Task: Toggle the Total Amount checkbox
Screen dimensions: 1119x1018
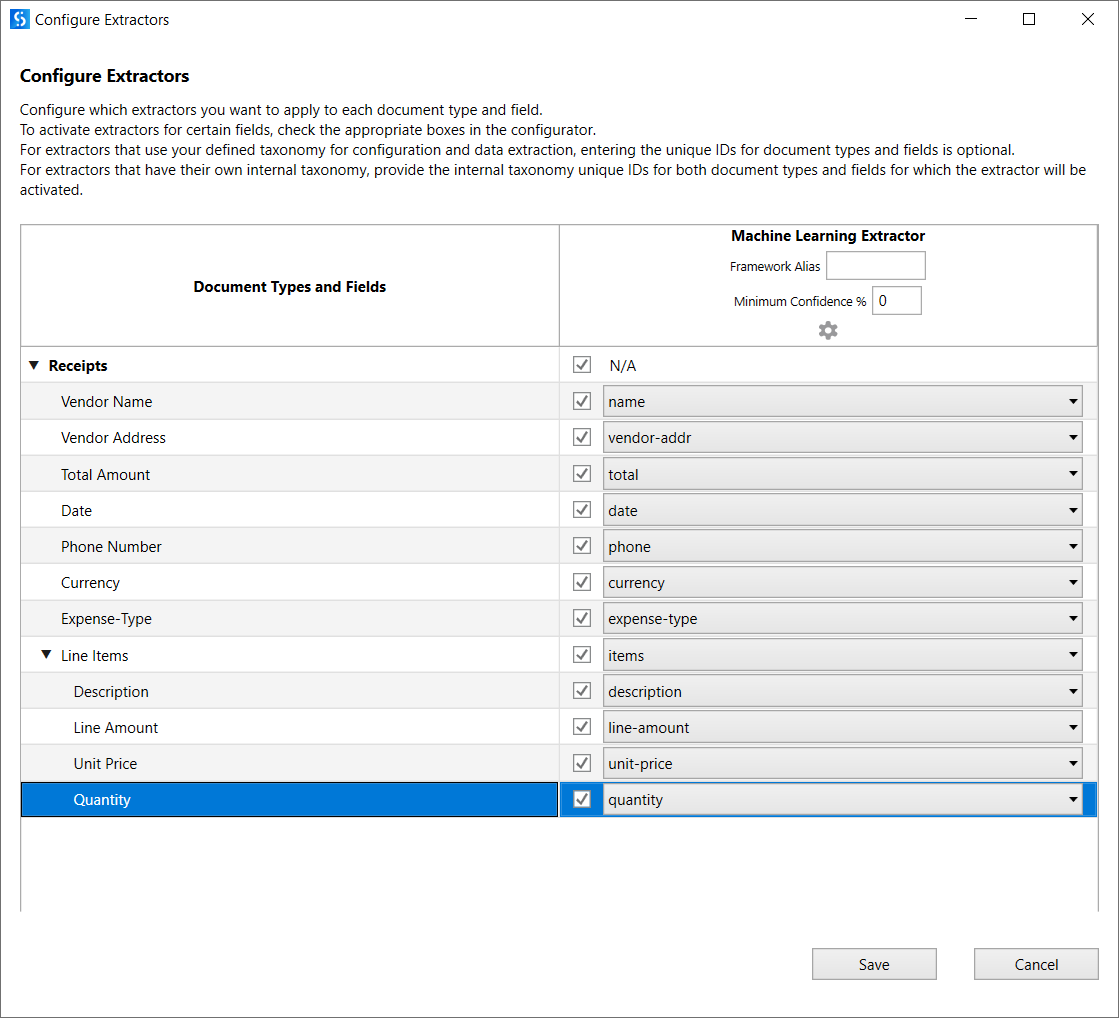Action: tap(582, 474)
